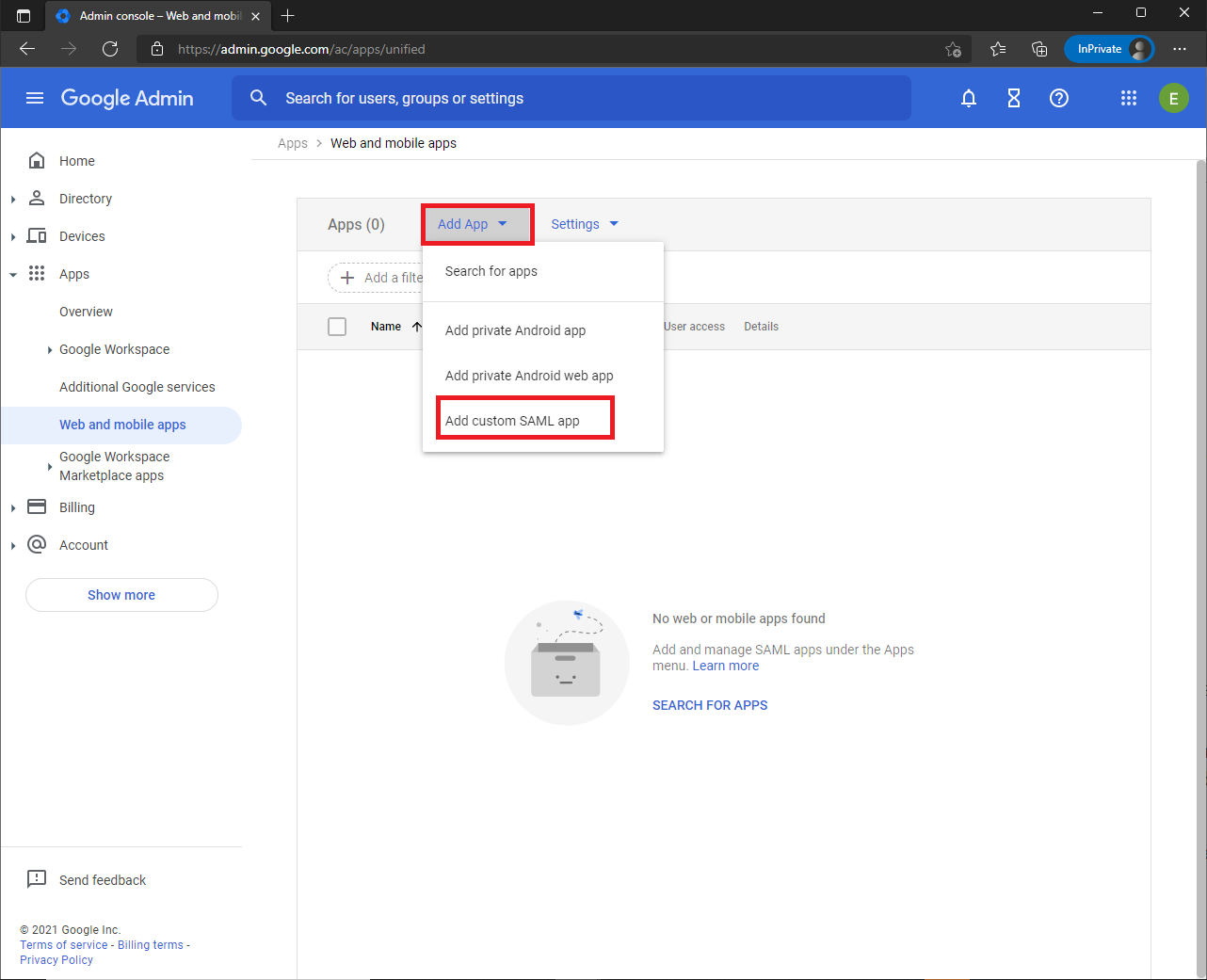
Task: Select all apps checkbox in header
Action: point(337,327)
